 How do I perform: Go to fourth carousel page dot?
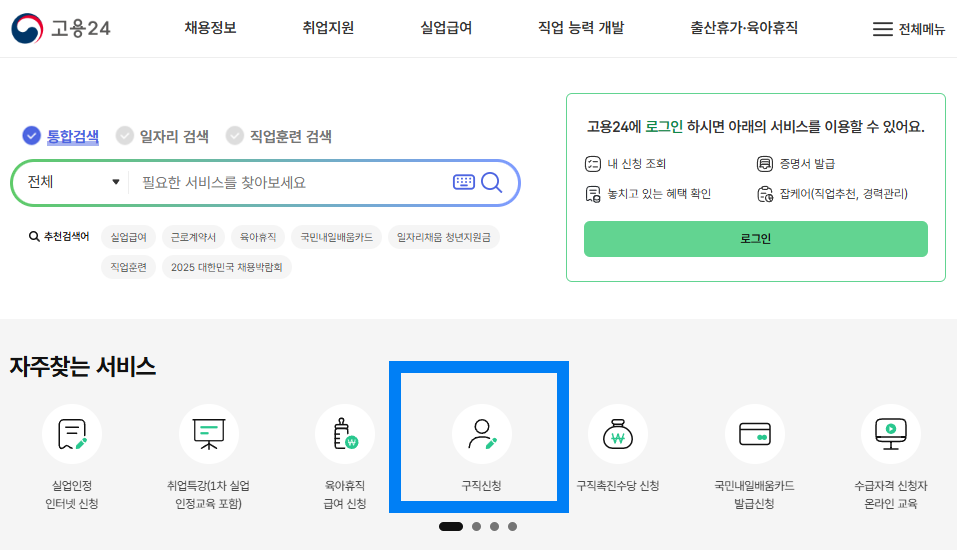[x=513, y=526]
